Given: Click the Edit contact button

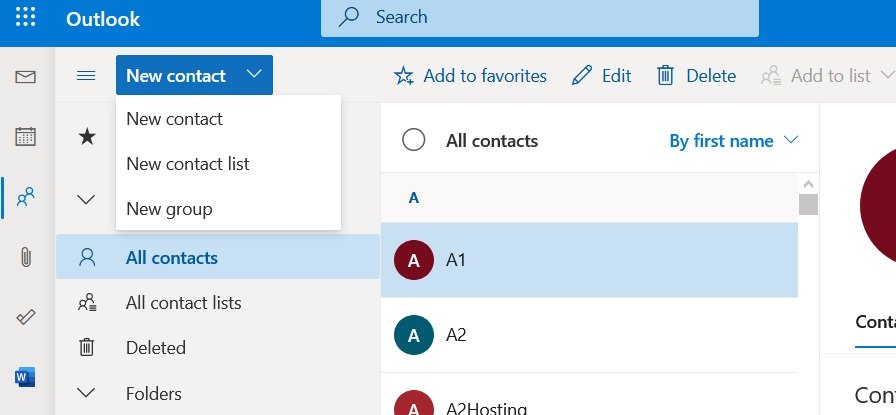Looking at the screenshot, I should pyautogui.click(x=602, y=76).
